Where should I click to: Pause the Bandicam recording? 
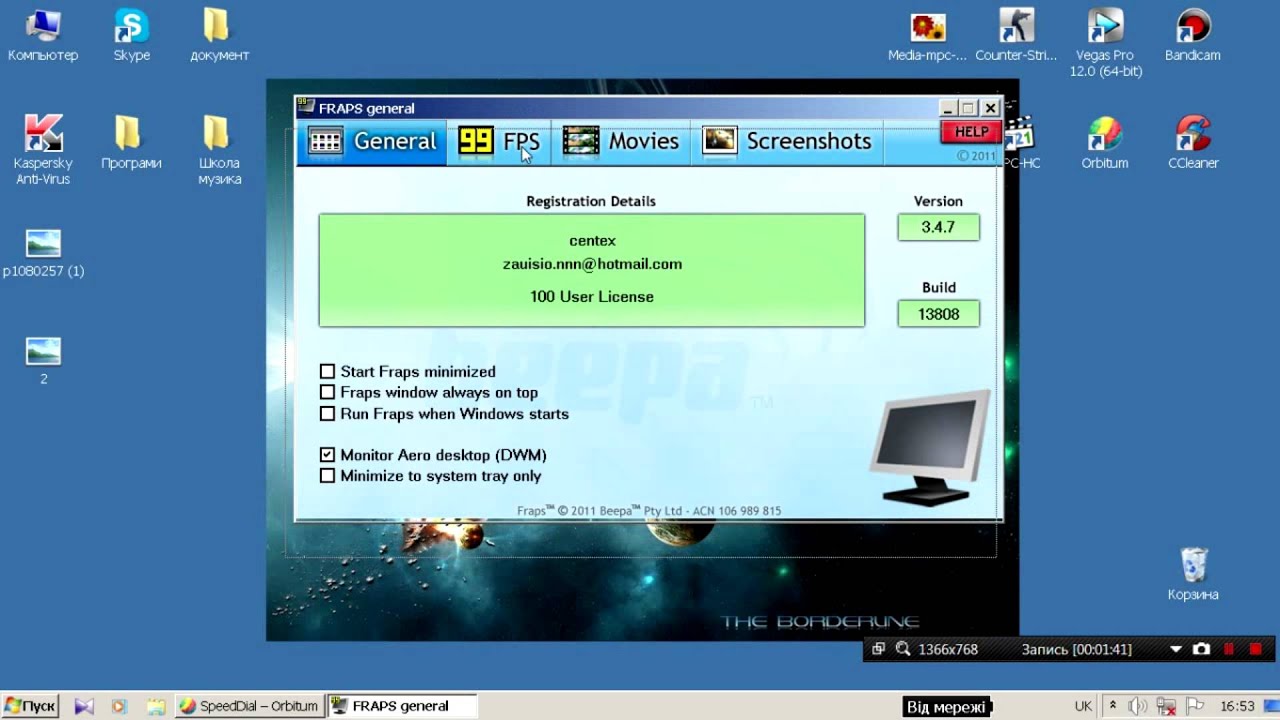coord(1229,649)
